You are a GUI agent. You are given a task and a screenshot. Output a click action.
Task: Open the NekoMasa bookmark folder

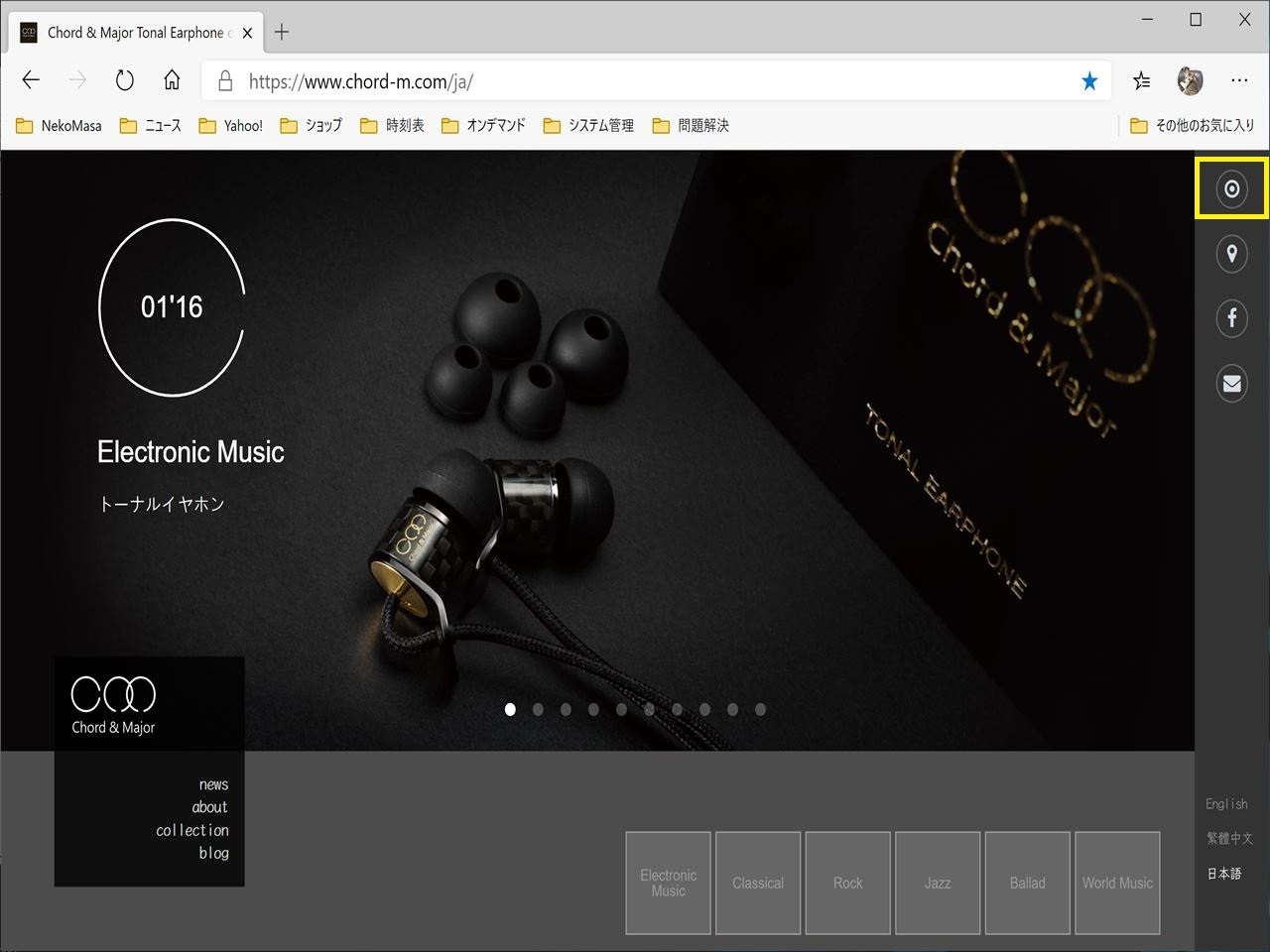point(60,126)
